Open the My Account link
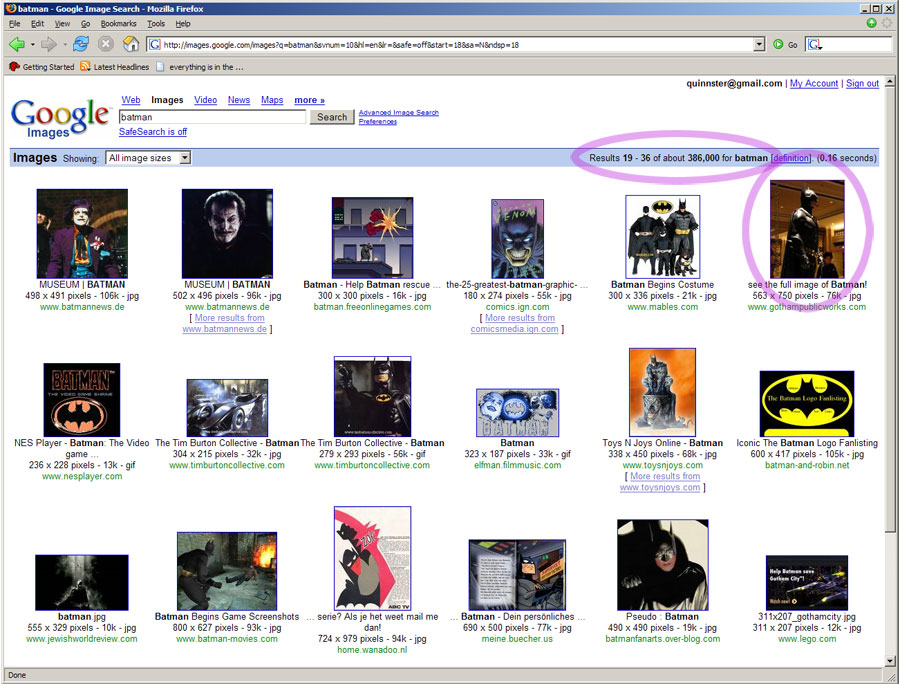 814,83
